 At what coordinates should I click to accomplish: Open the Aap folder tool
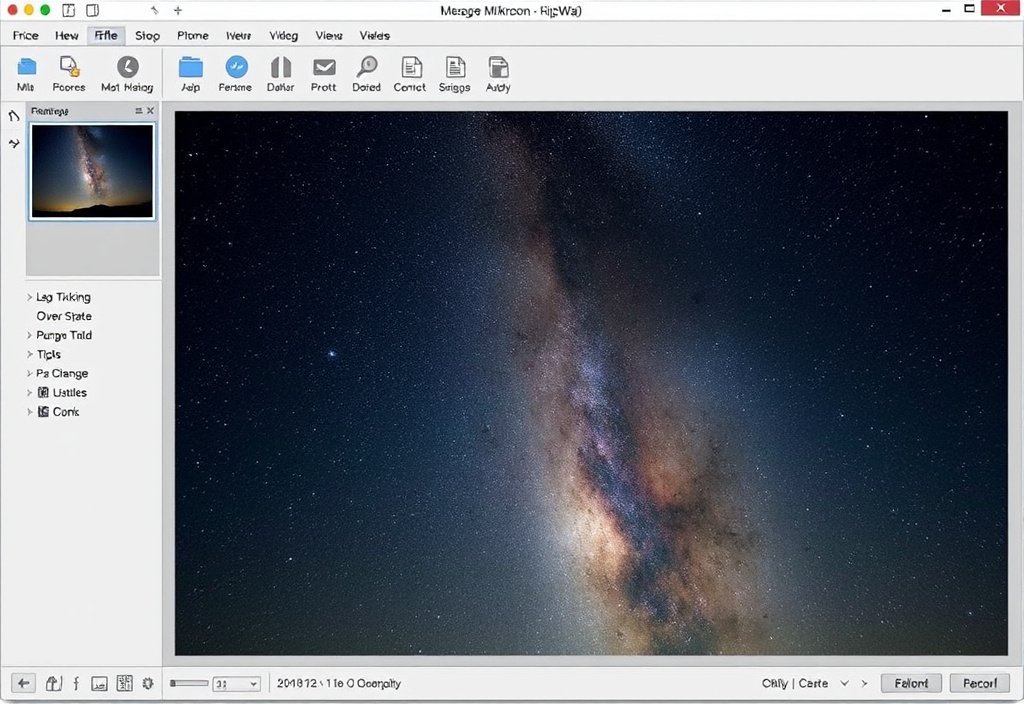click(x=190, y=73)
